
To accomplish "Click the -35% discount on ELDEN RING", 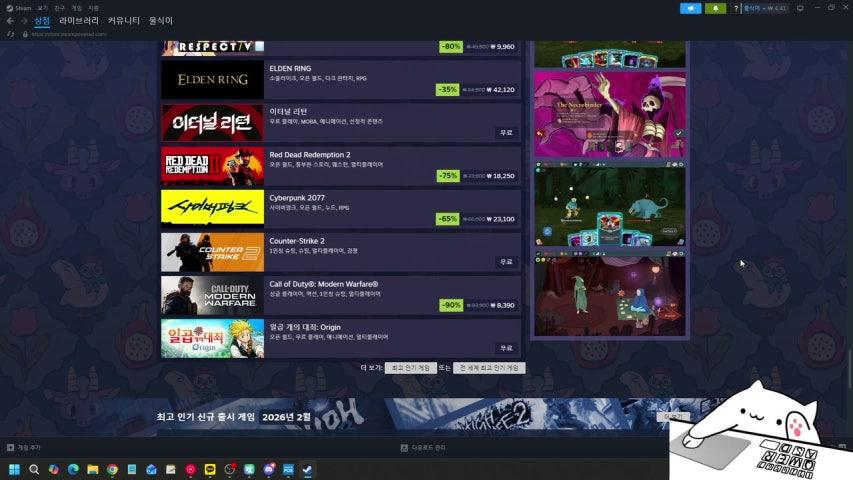I will pos(447,89).
